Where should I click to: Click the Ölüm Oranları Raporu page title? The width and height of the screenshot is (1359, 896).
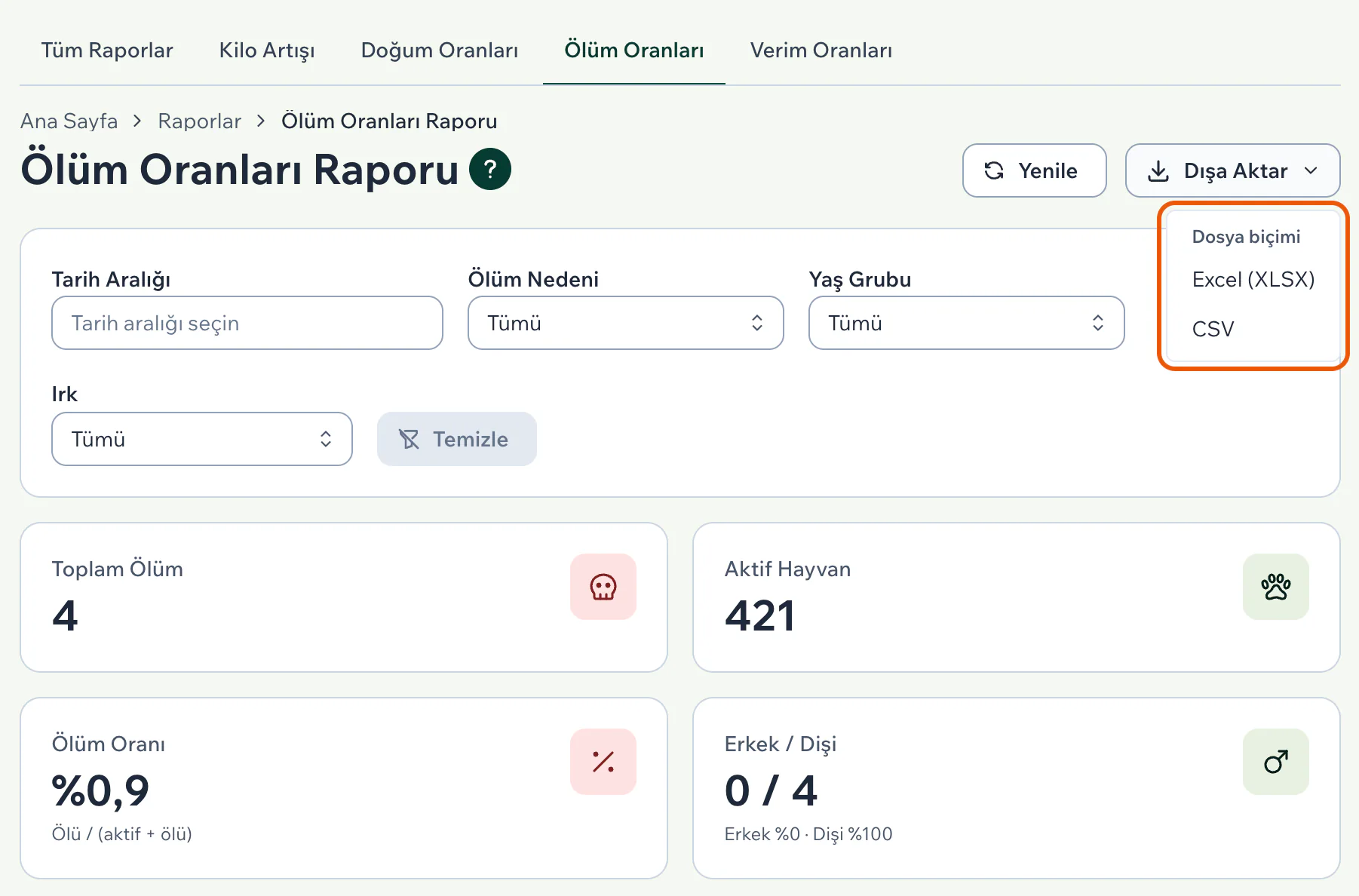point(240,169)
